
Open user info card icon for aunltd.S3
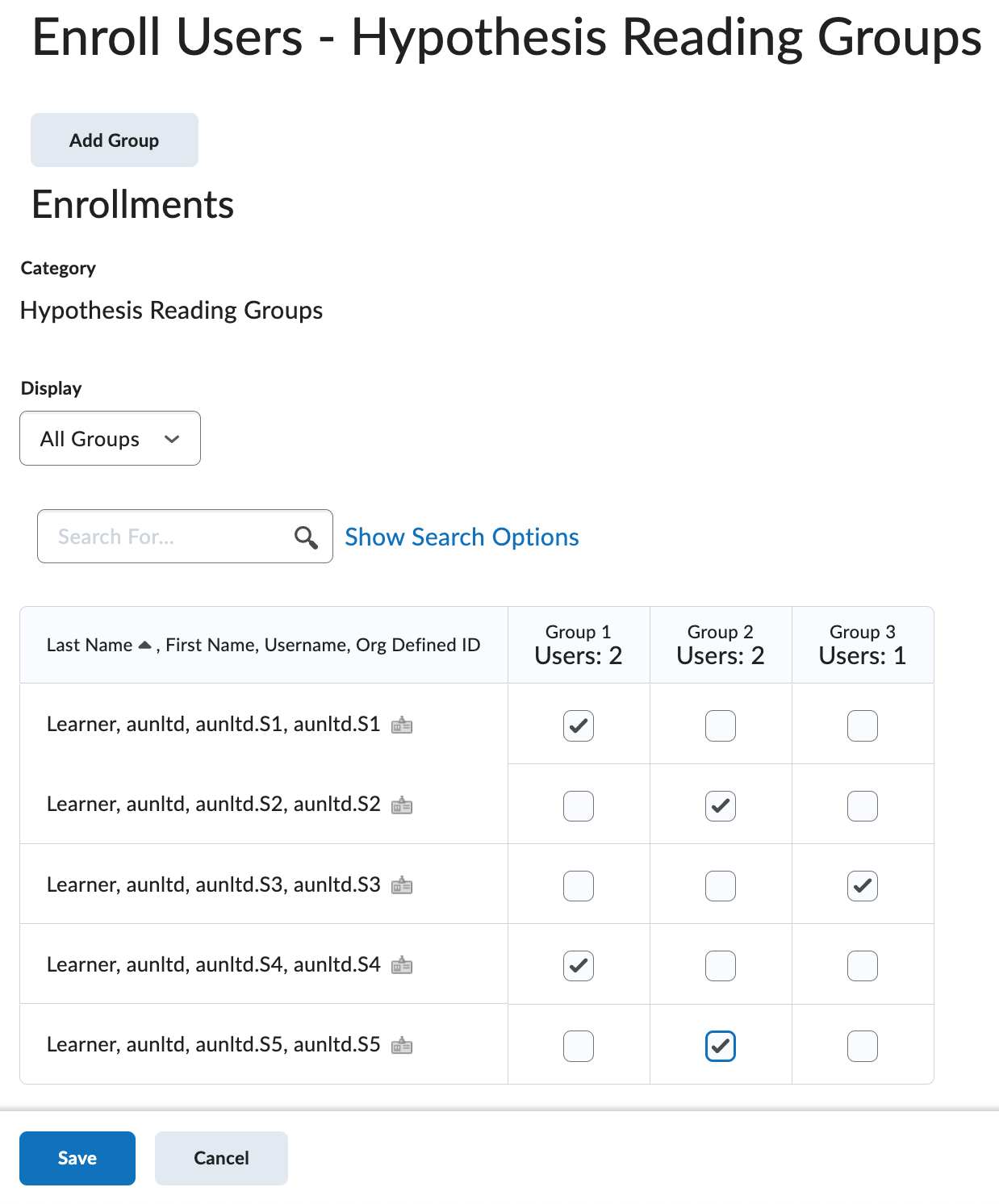[x=403, y=885]
